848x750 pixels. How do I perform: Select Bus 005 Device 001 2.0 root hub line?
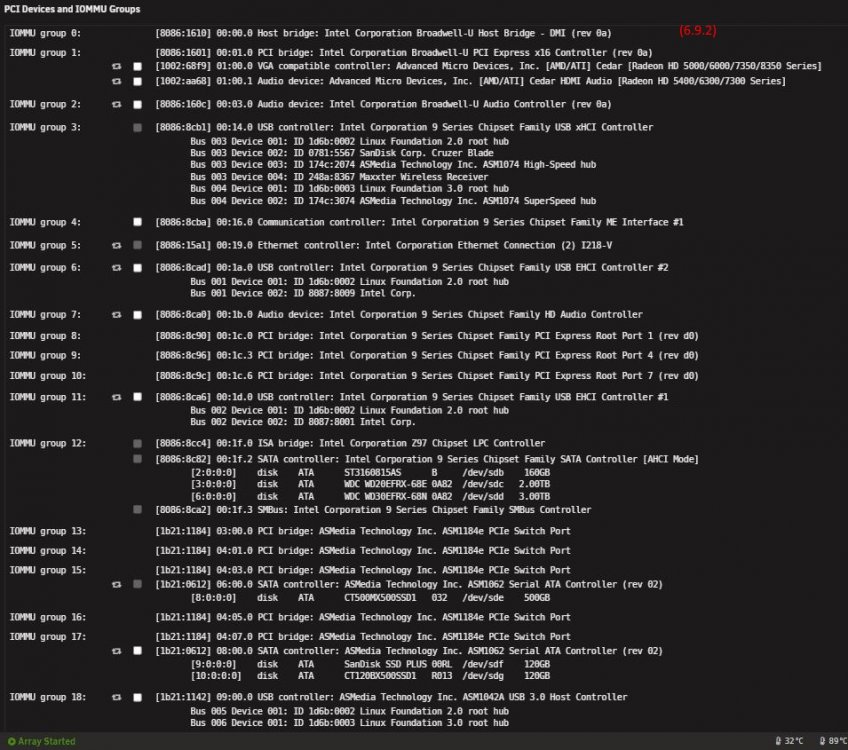tap(349, 712)
